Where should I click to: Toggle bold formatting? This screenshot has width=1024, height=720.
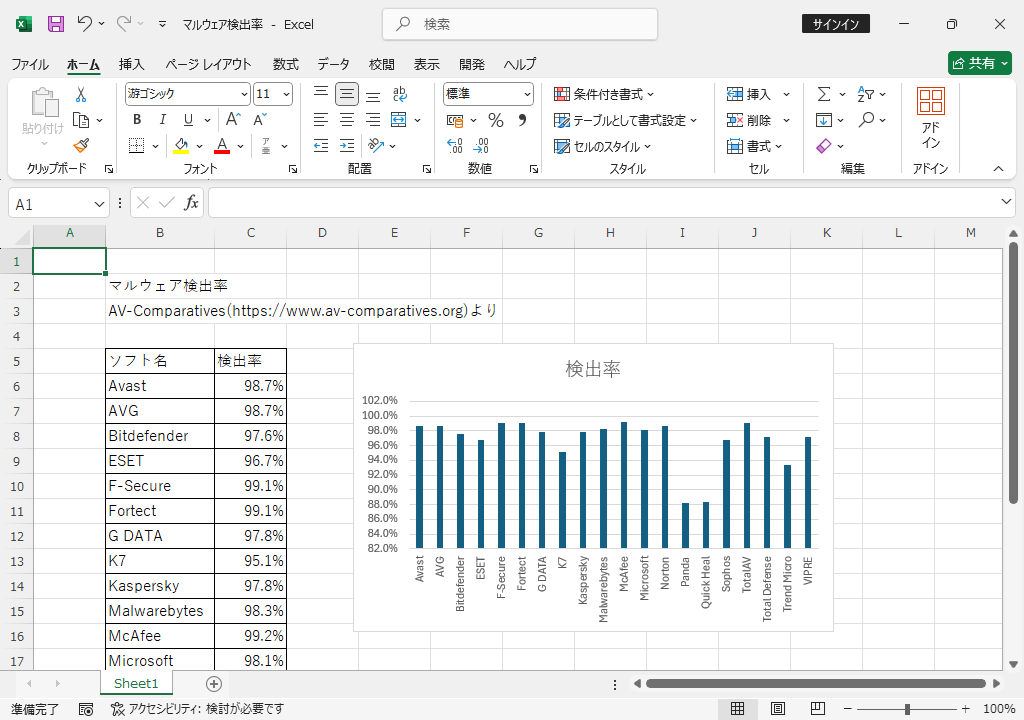point(137,120)
